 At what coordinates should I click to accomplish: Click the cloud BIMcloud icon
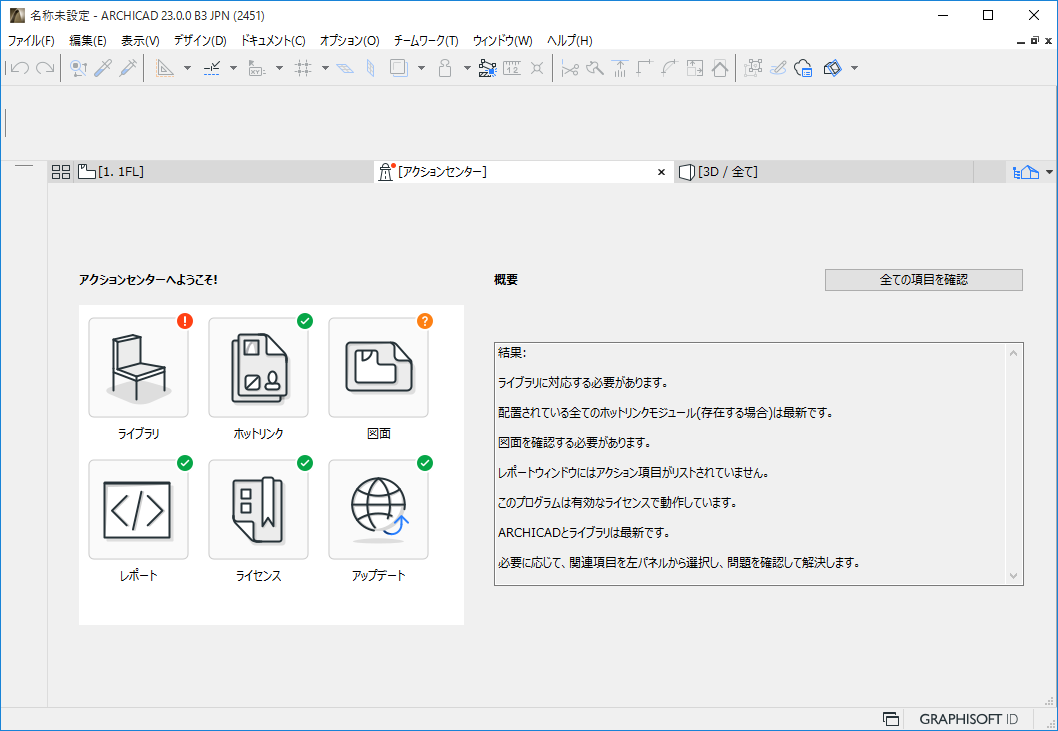(803, 68)
